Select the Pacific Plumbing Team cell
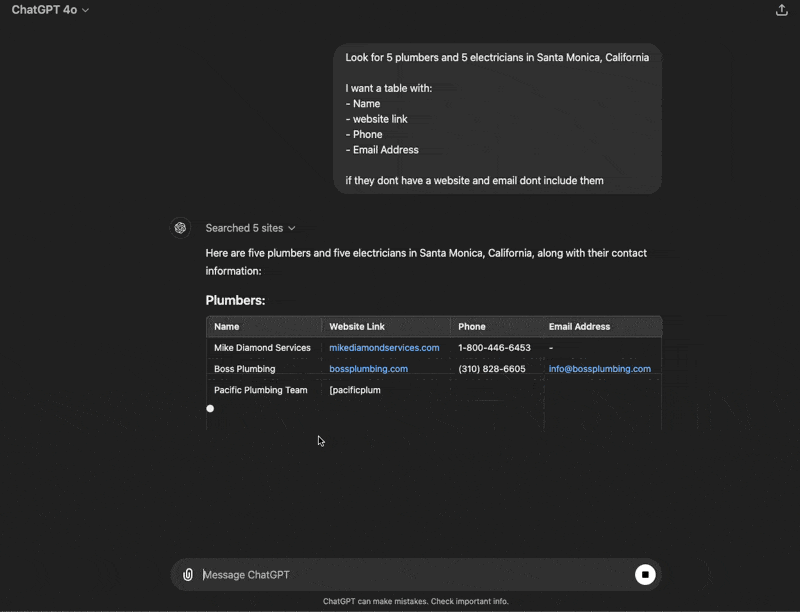 click(x=261, y=390)
